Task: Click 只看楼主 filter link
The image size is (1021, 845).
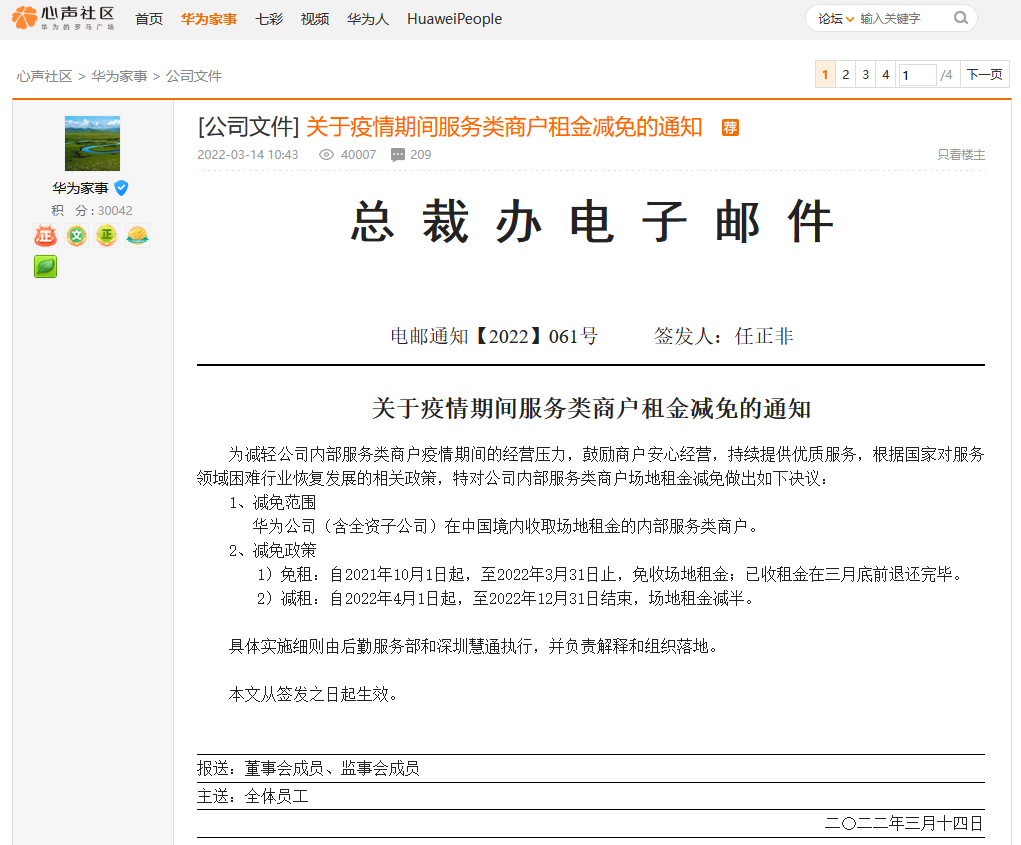Action: 961,155
